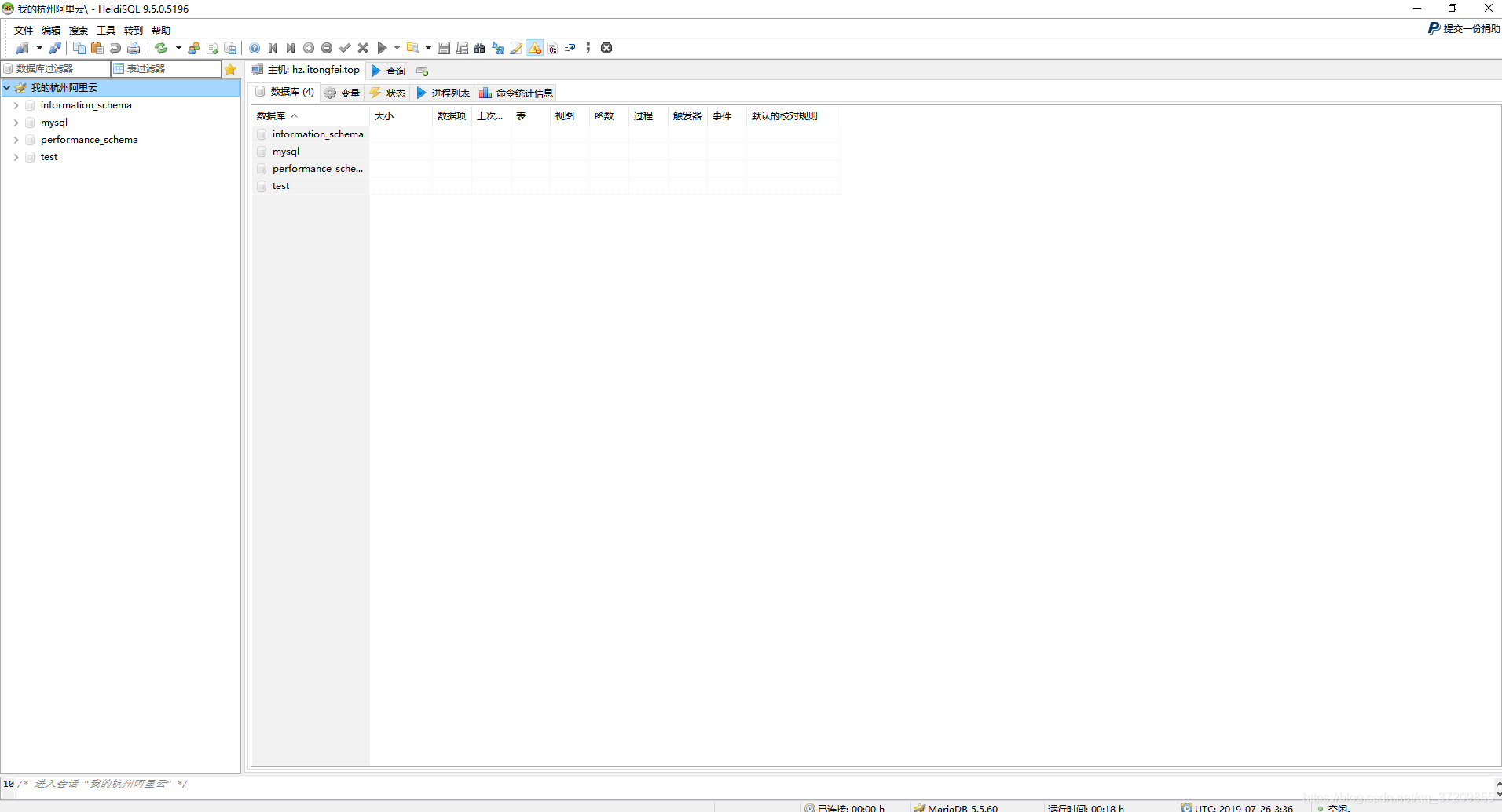Click the 提交一份捐助 donate link
The height and width of the screenshot is (812, 1502).
(x=1464, y=28)
